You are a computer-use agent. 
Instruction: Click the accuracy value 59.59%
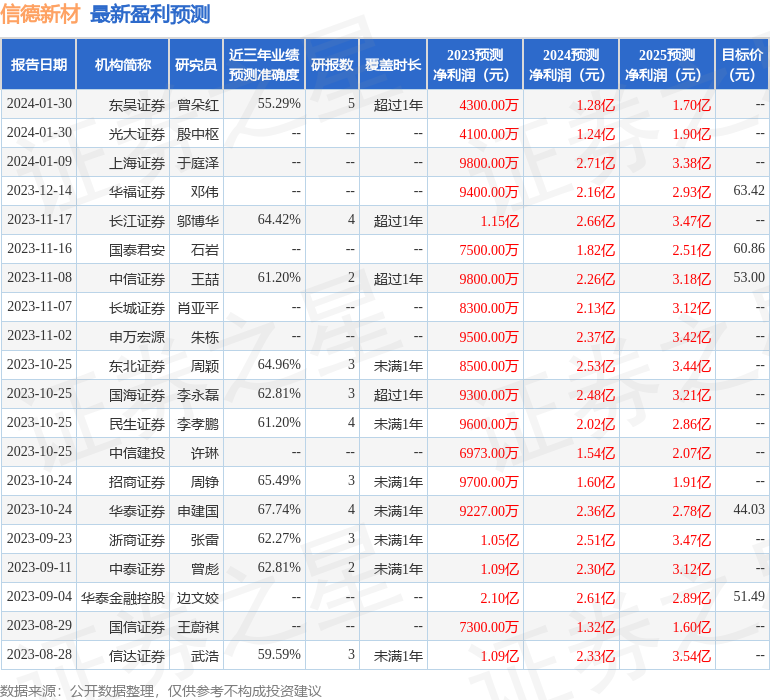click(x=279, y=653)
